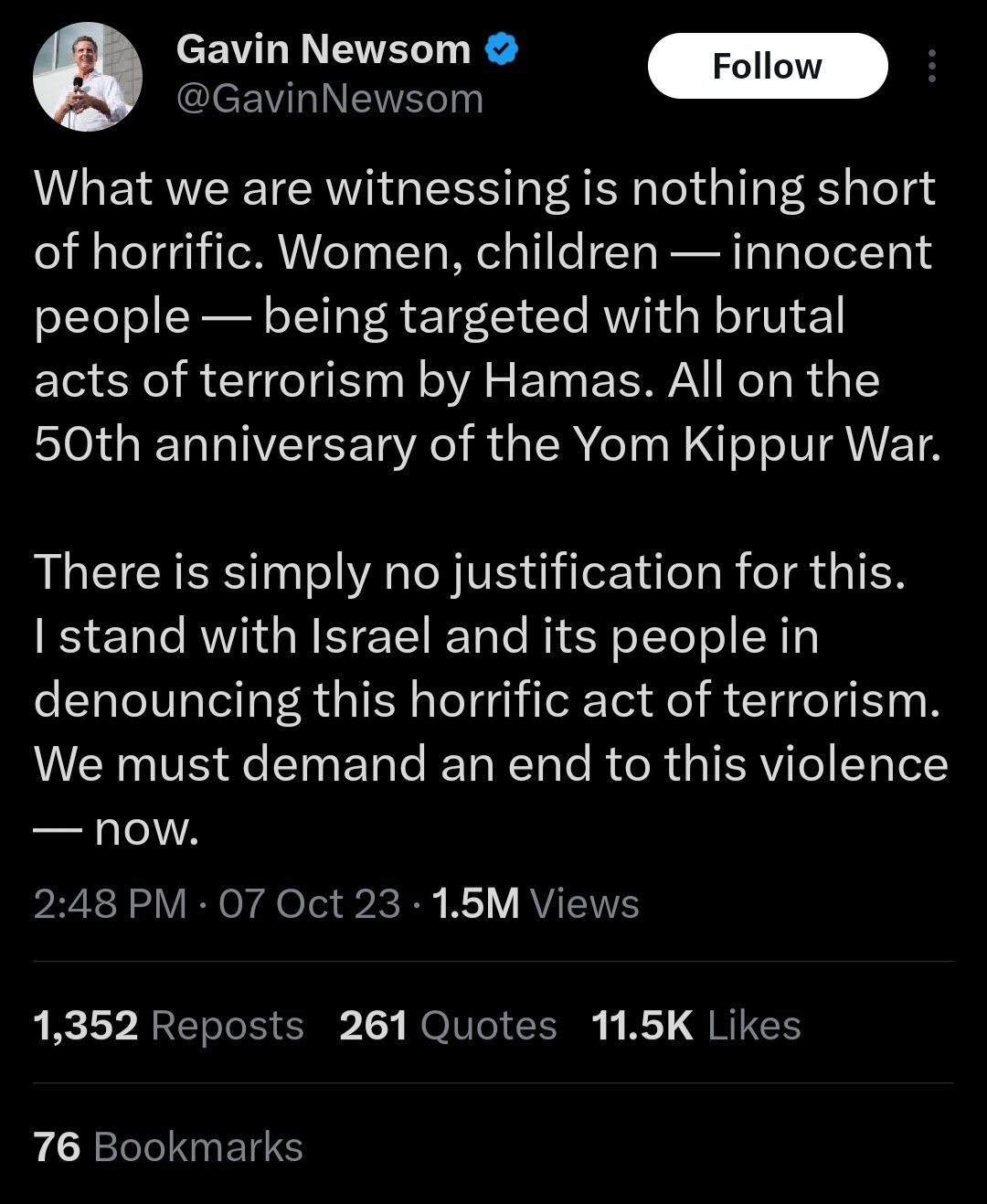Open the 1,352 Reposts list
987x1204 pixels.
coord(168,1026)
